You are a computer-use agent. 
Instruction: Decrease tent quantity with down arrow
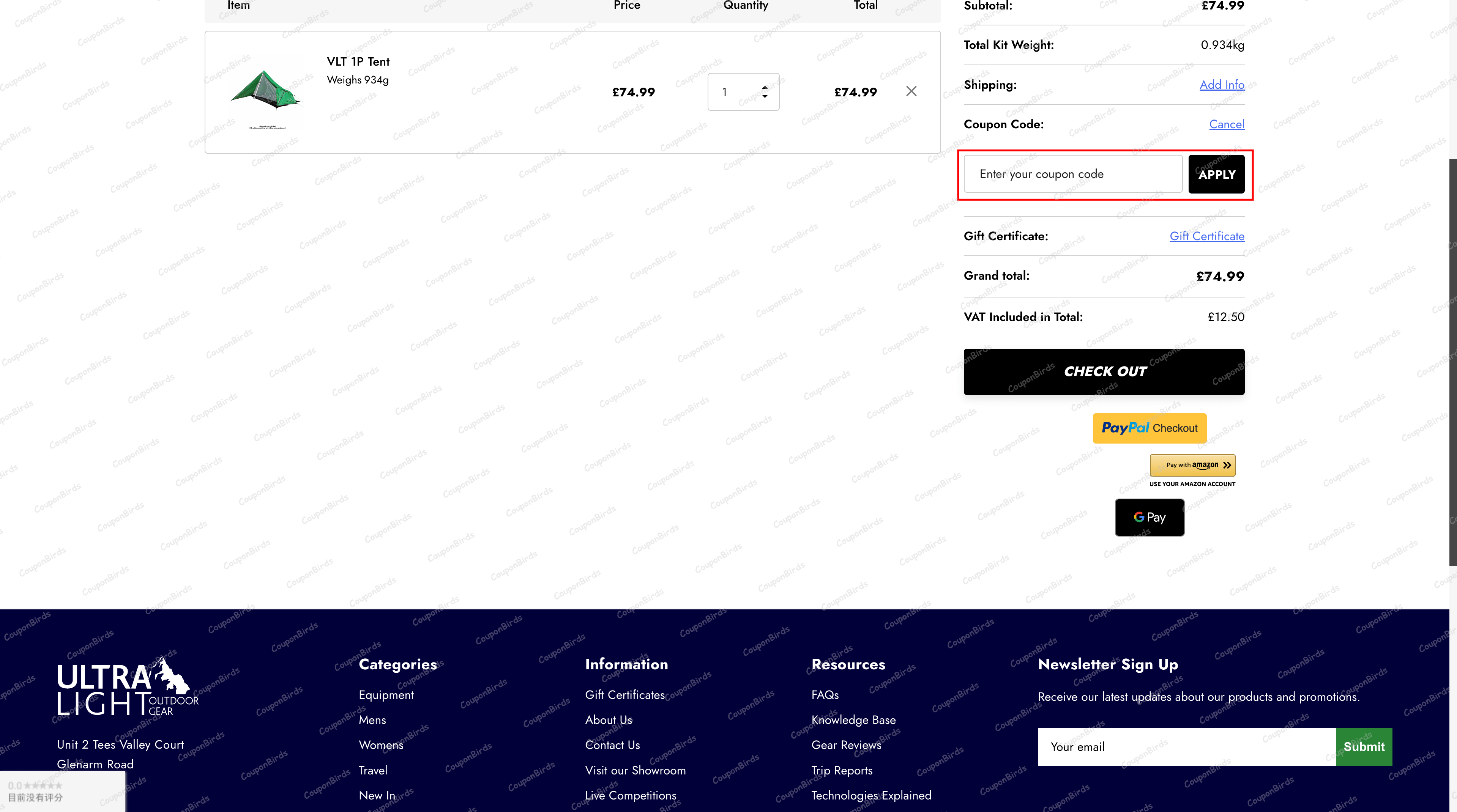click(765, 97)
